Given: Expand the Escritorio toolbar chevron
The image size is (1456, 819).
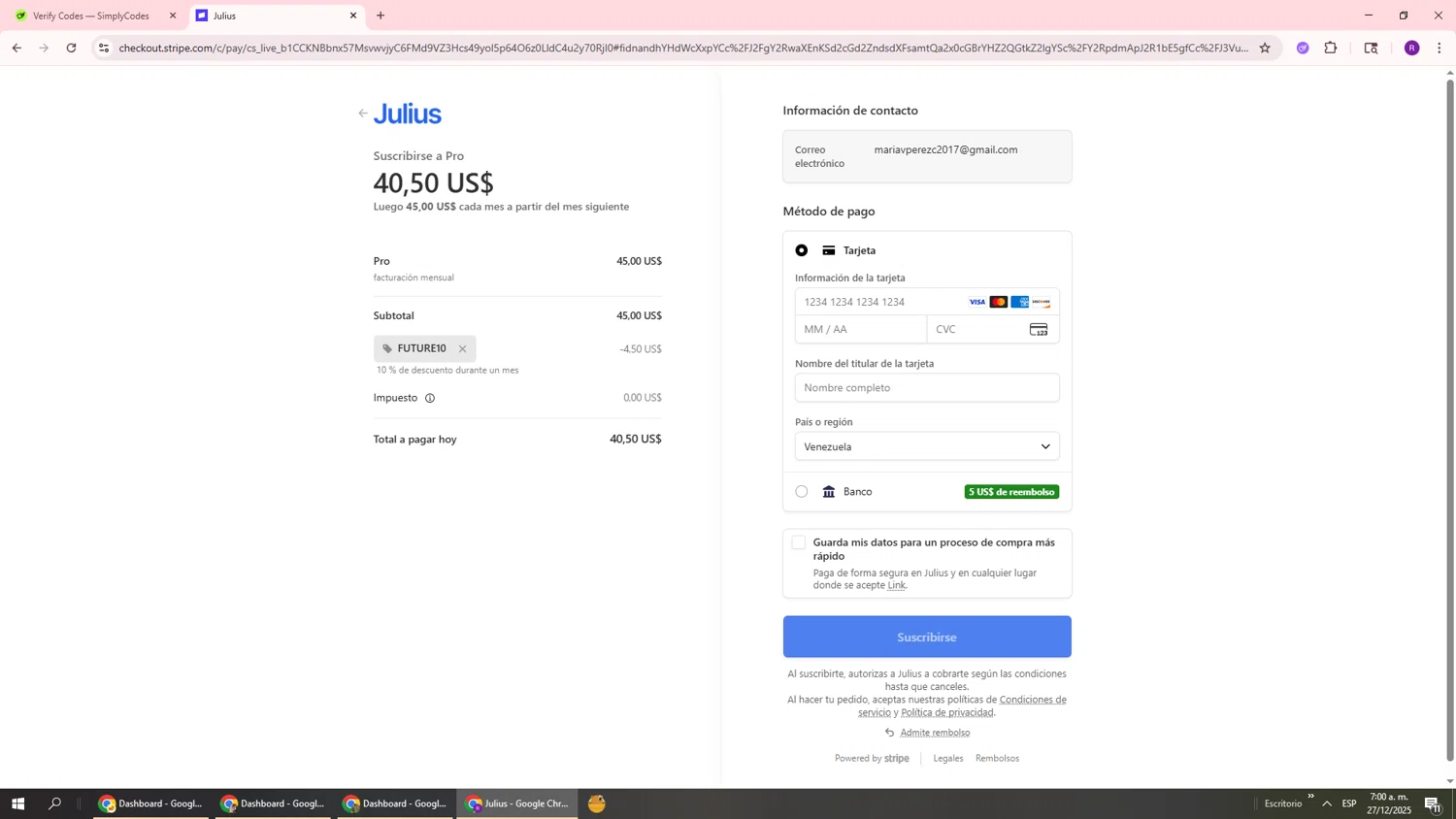Looking at the screenshot, I should [1310, 797].
